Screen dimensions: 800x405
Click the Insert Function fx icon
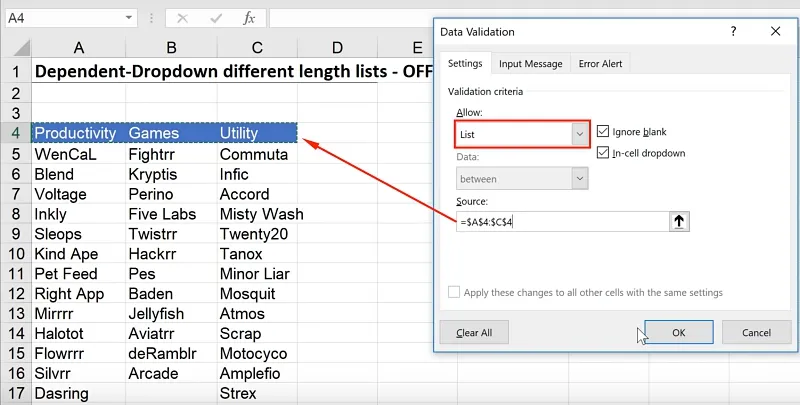249,18
